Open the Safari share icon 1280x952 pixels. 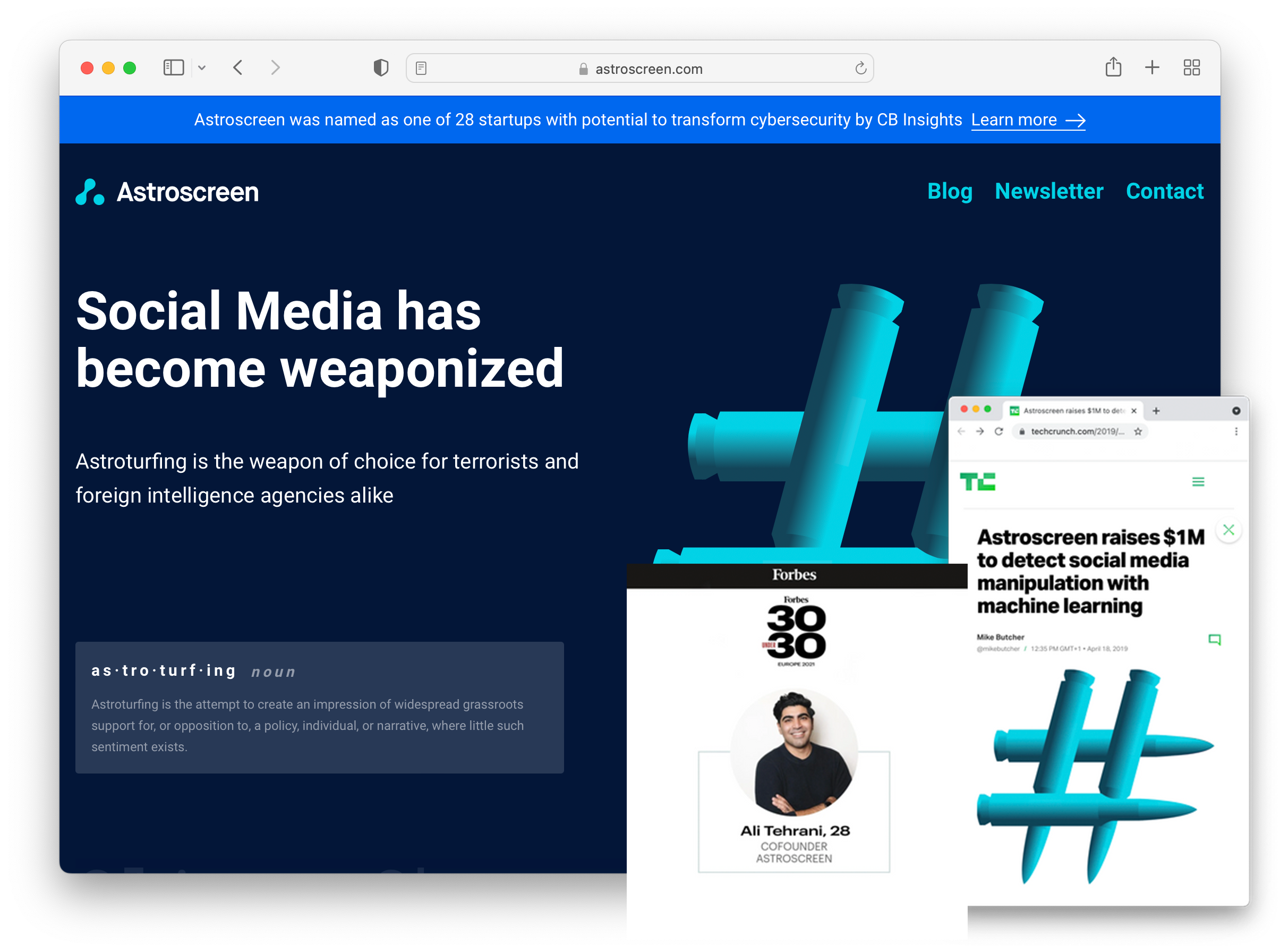click(x=1113, y=67)
